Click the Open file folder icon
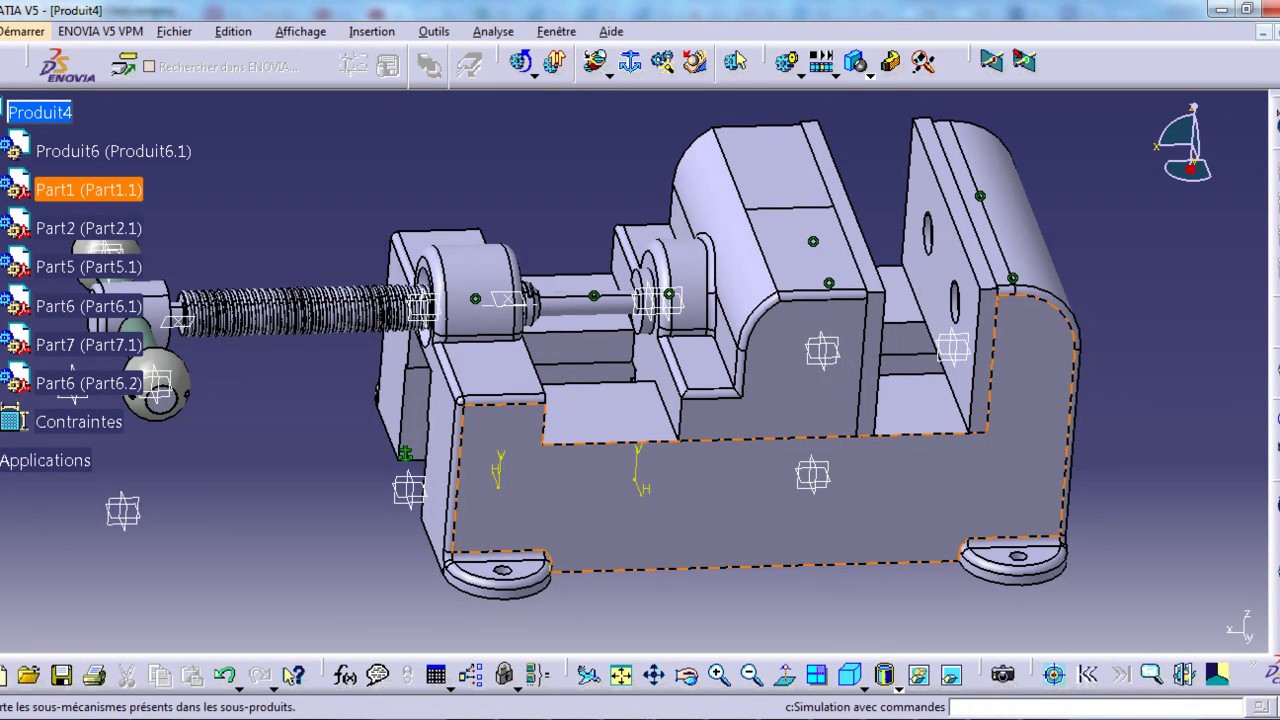The image size is (1280, 720). point(28,676)
